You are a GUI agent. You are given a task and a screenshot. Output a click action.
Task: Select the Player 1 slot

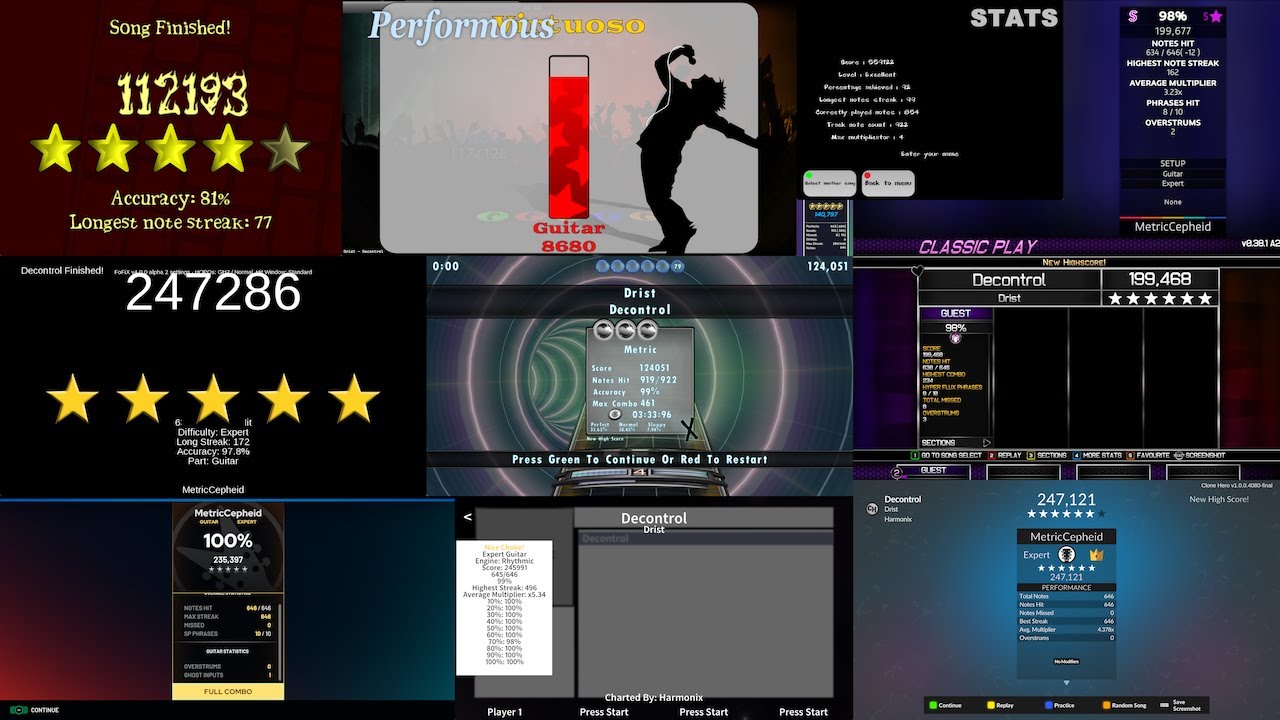coord(504,712)
